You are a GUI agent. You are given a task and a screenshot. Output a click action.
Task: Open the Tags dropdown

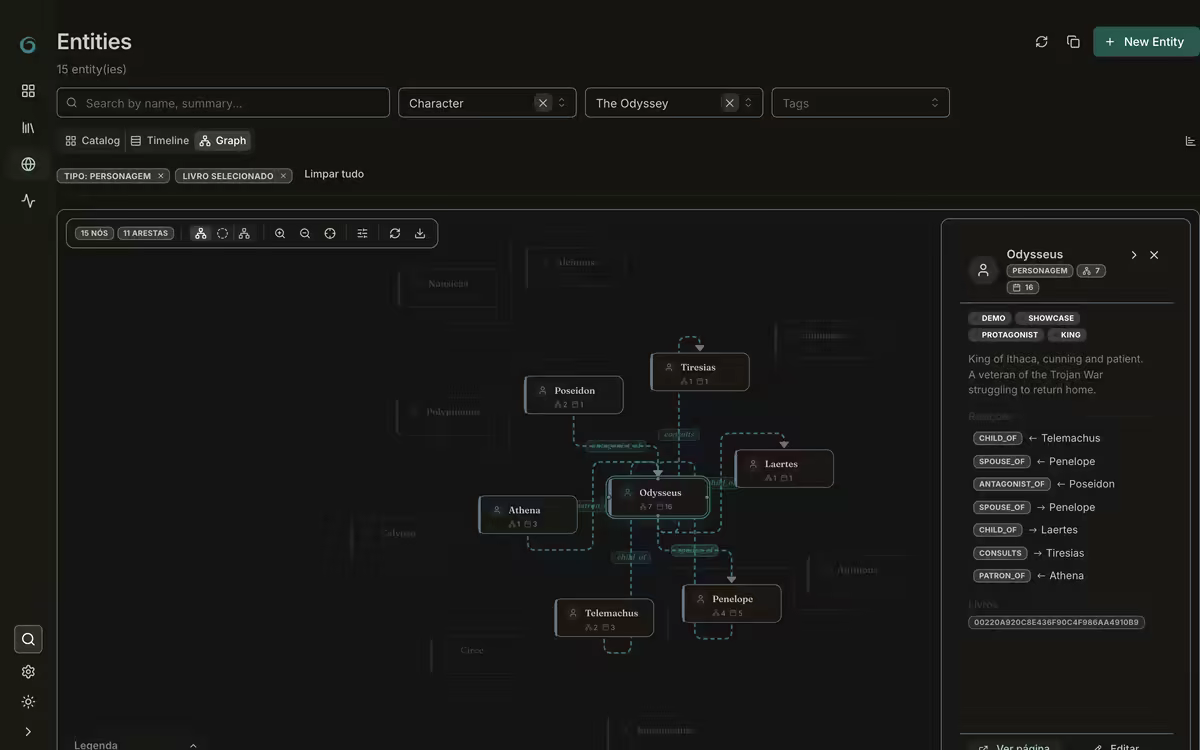(x=860, y=103)
